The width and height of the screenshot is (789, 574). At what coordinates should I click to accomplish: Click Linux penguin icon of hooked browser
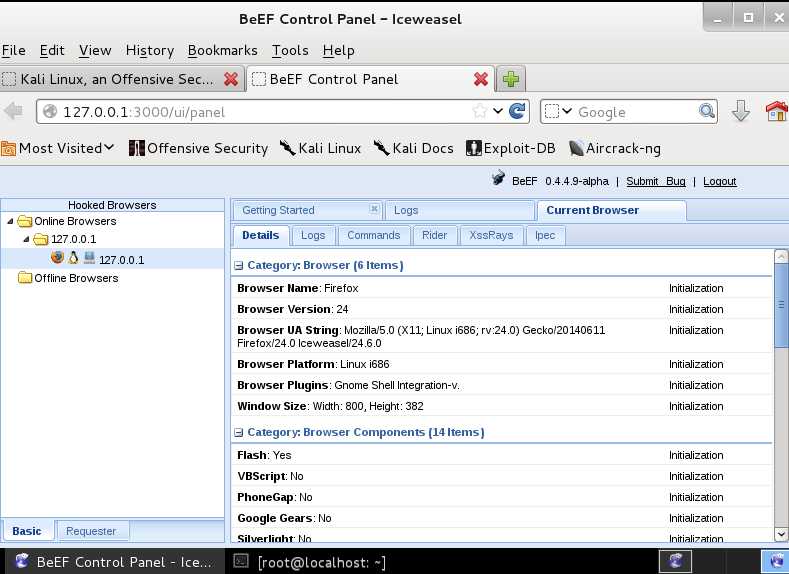(x=73, y=258)
